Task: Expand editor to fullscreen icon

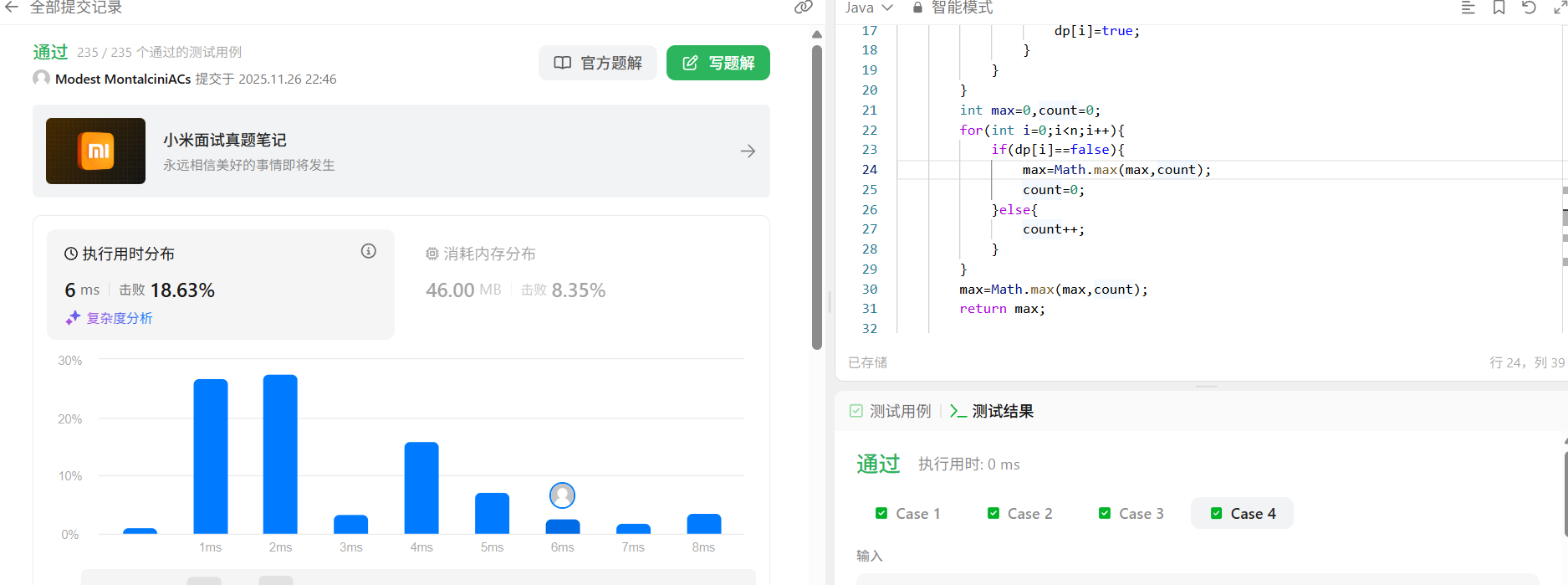Action: [x=1559, y=8]
